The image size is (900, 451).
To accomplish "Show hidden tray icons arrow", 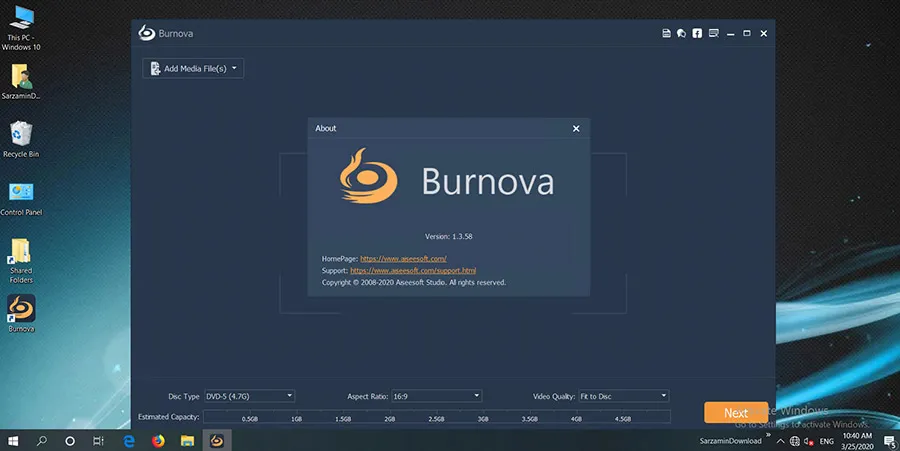I will [x=780, y=441].
